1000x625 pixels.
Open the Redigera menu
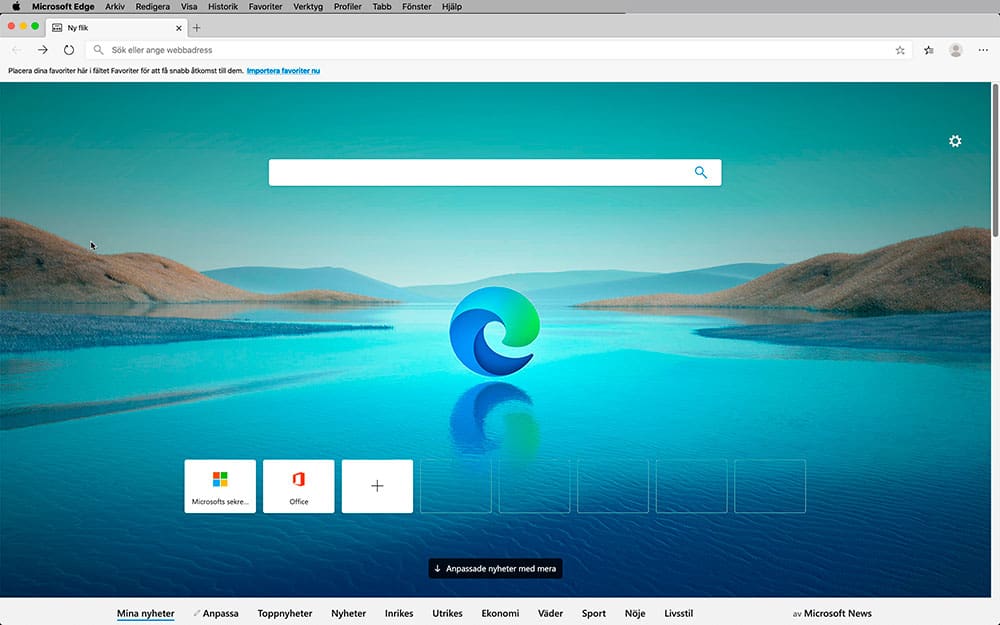[152, 6]
